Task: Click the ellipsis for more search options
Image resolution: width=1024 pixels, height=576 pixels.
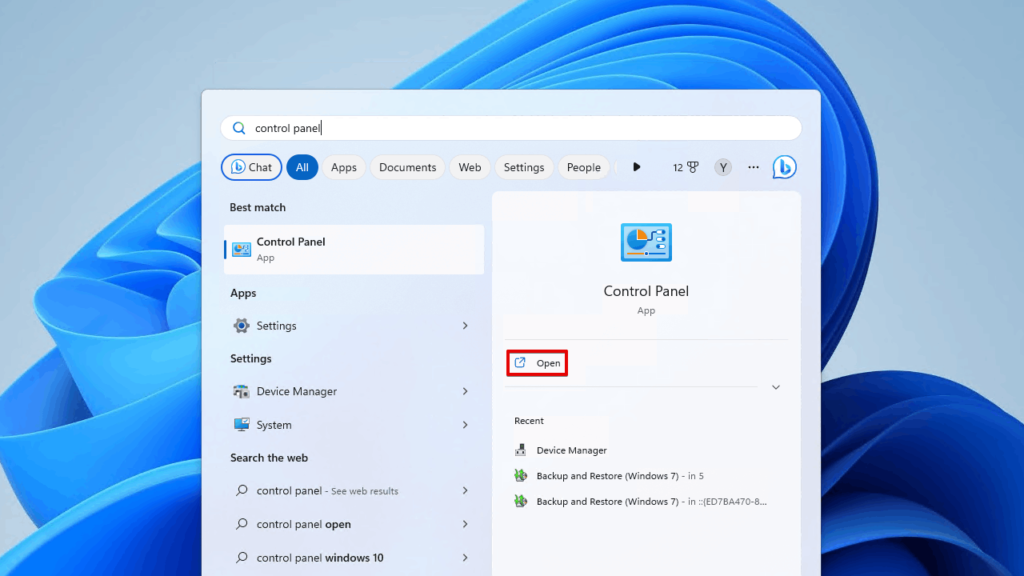Action: [753, 167]
